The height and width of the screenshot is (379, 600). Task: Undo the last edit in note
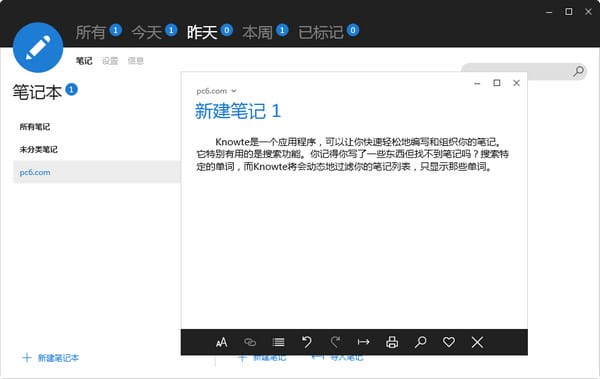pyautogui.click(x=307, y=342)
